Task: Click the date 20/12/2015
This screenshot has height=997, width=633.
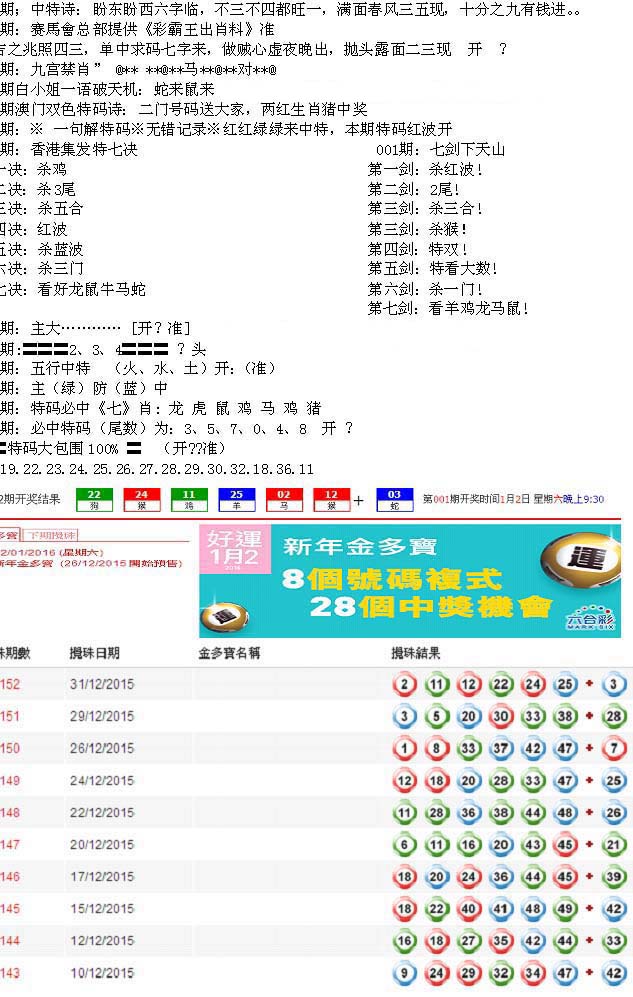Action: tap(102, 844)
